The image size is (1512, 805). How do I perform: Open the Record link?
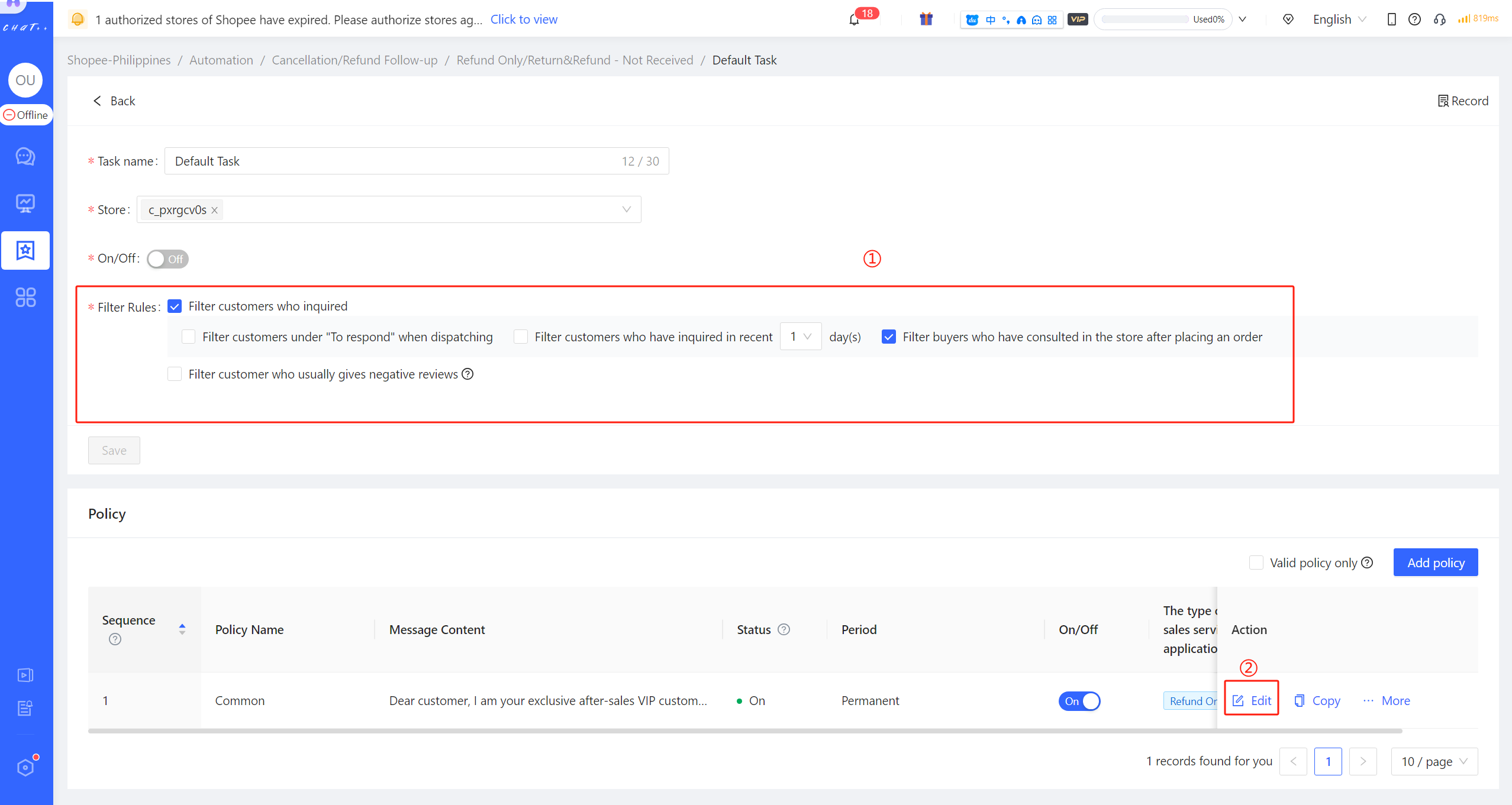[x=1463, y=101]
